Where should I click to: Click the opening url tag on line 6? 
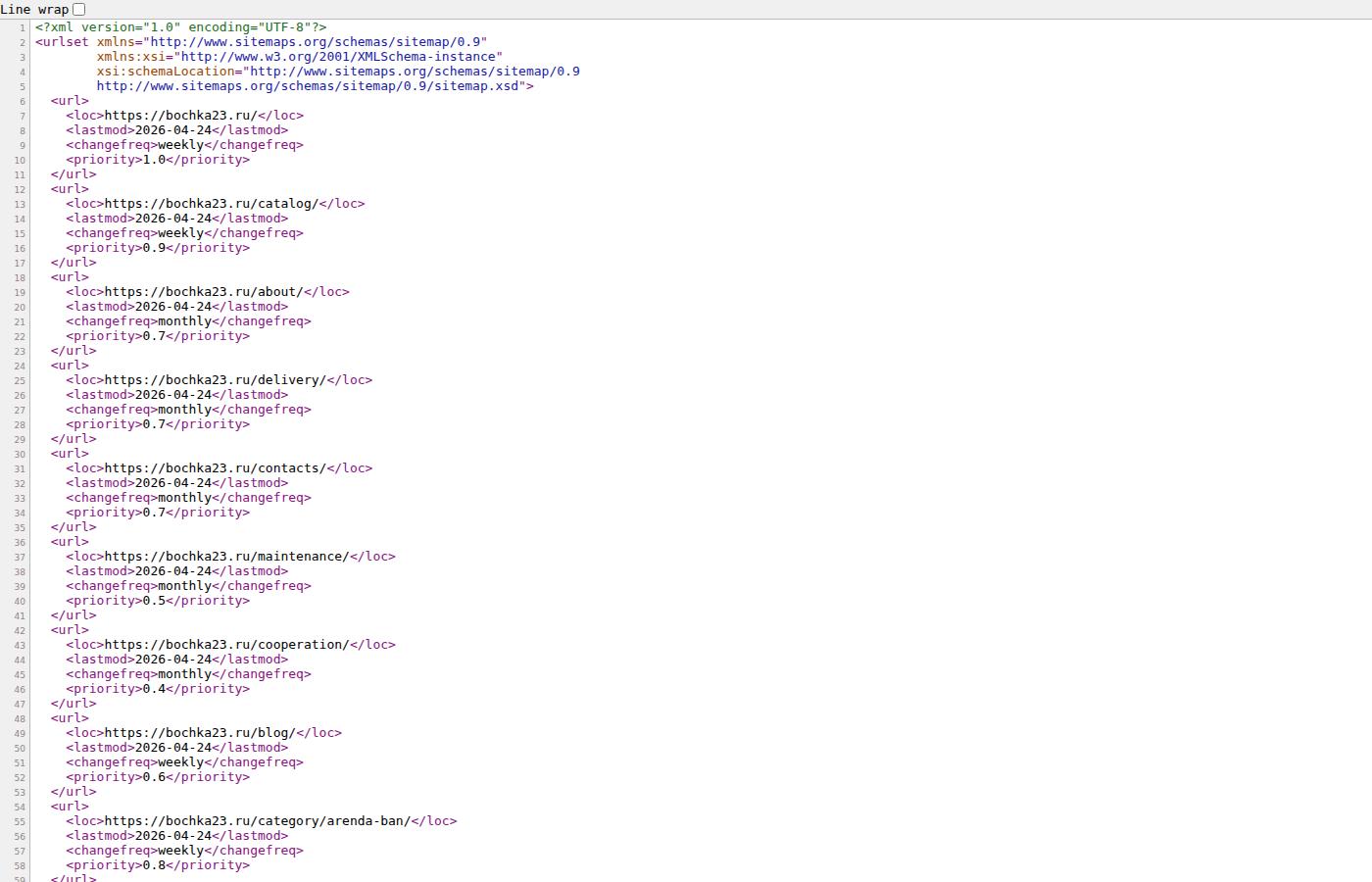click(x=70, y=101)
